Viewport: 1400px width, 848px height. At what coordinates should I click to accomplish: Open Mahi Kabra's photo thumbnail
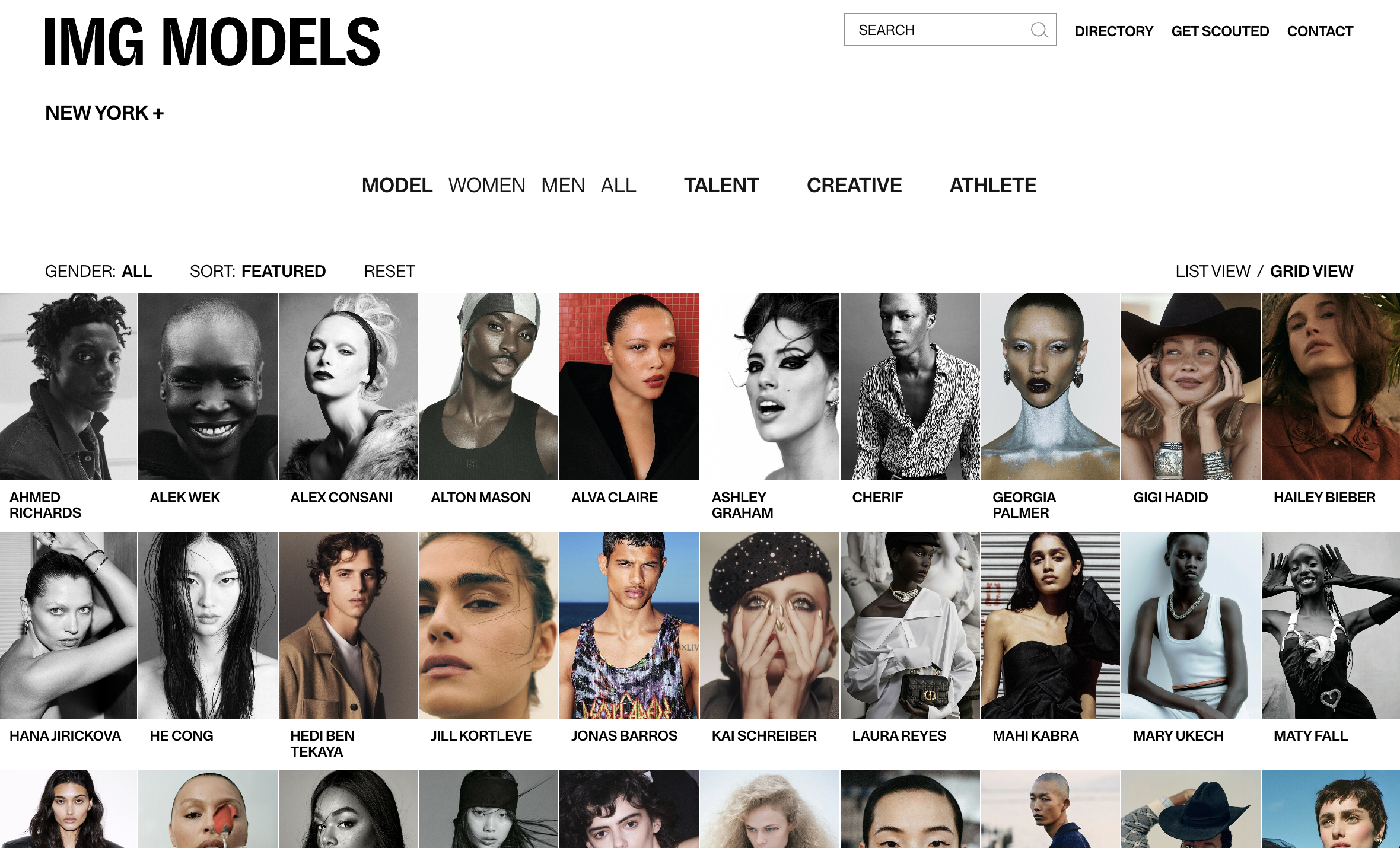[1050, 625]
